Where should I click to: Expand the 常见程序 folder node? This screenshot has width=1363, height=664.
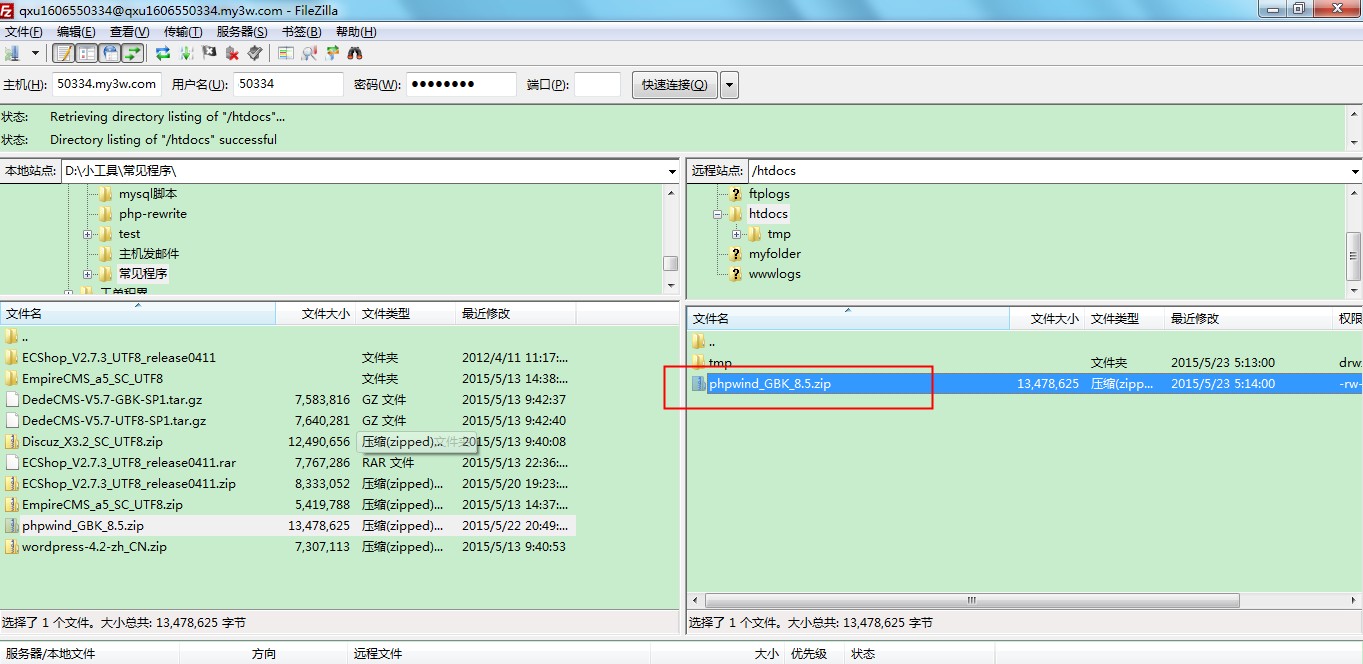click(x=88, y=274)
